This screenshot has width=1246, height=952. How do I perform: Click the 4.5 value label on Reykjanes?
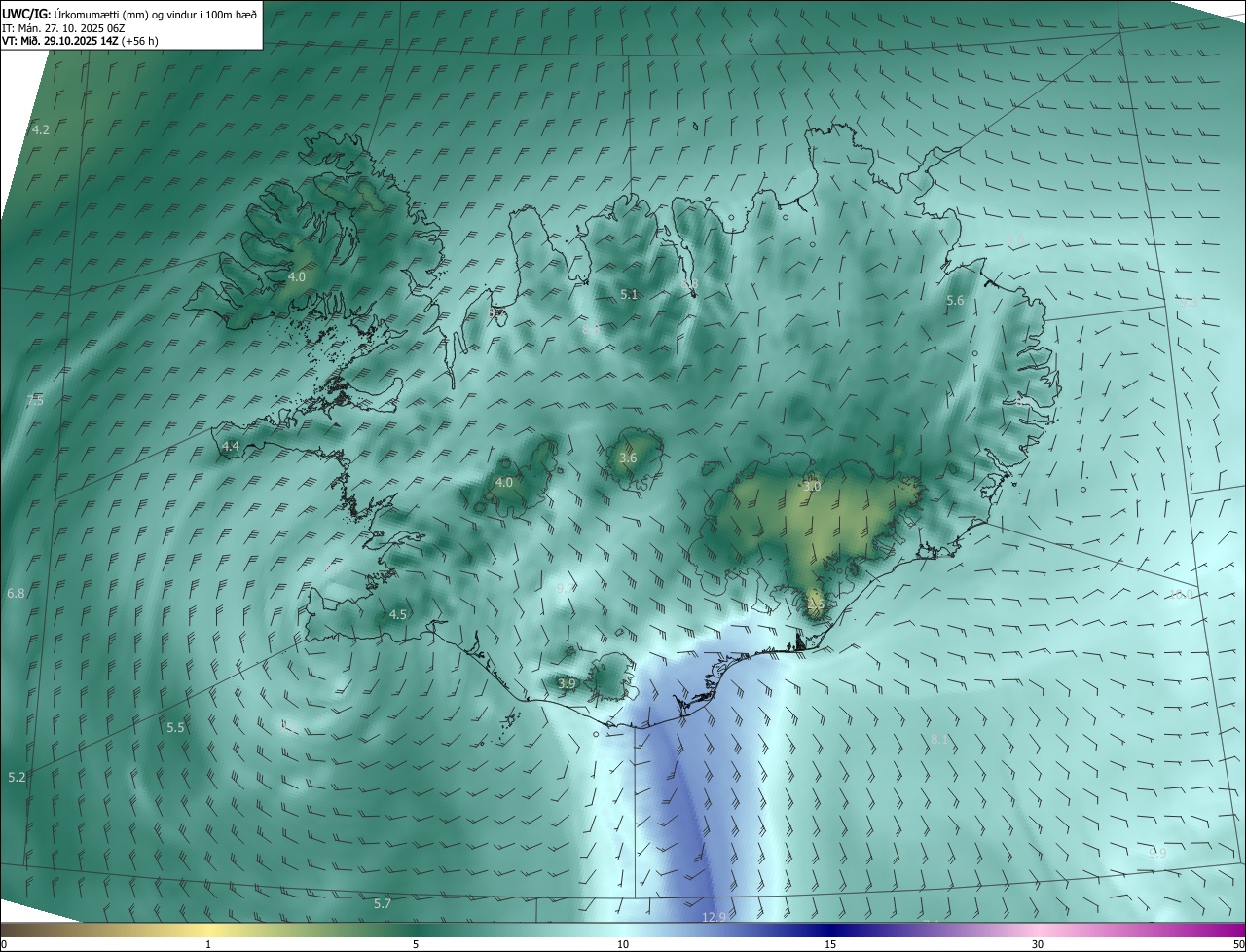tap(398, 614)
